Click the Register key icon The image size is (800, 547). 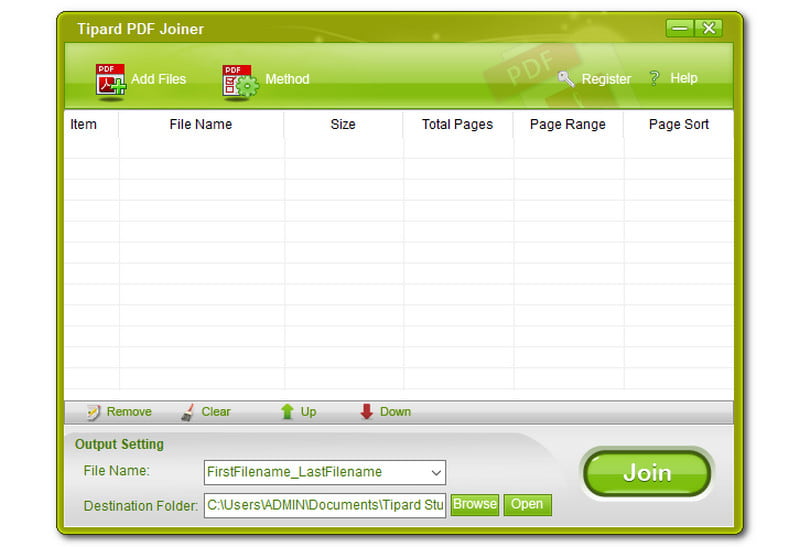click(566, 79)
